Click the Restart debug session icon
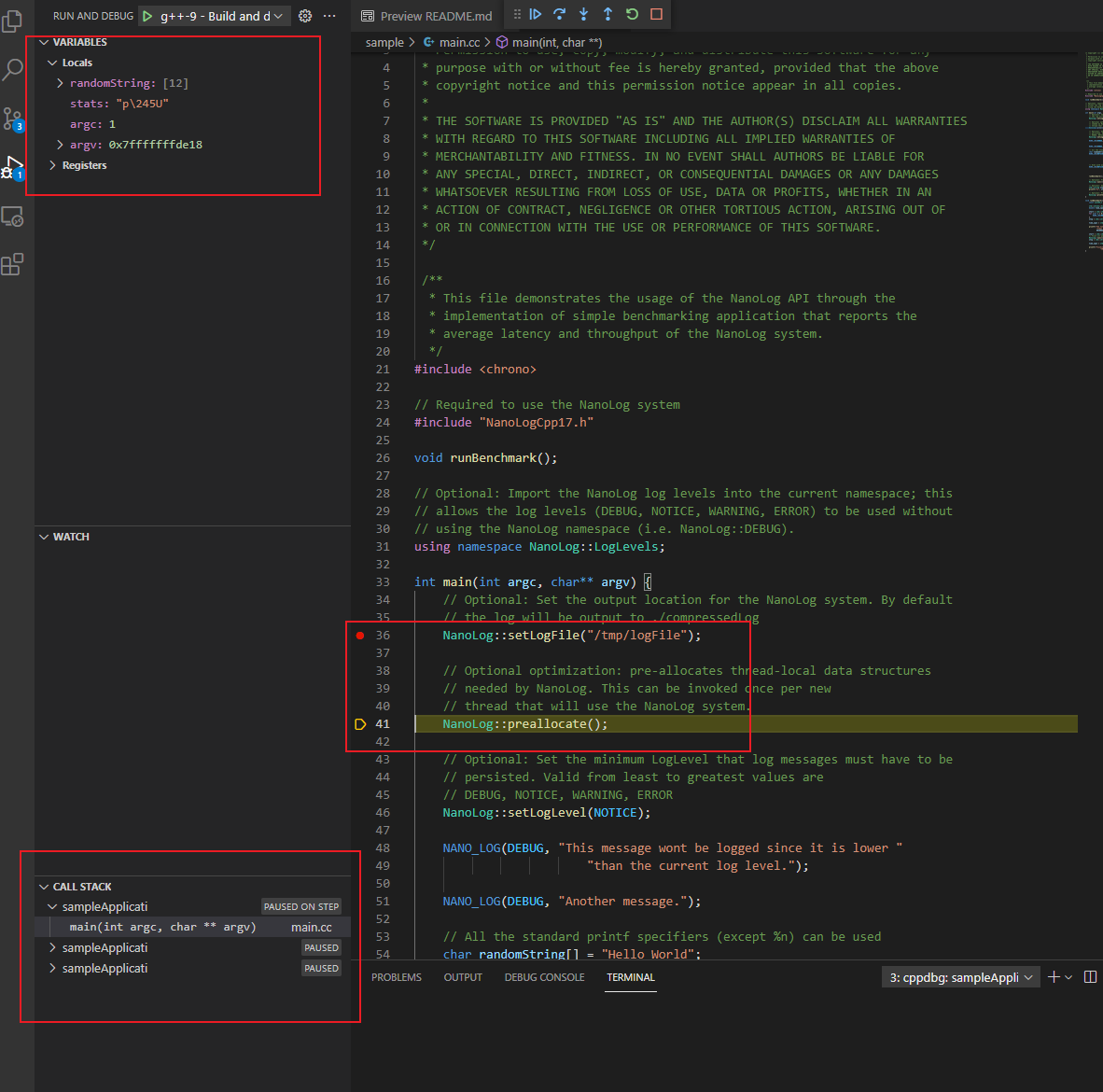This screenshot has height=1092, width=1103. [x=632, y=14]
